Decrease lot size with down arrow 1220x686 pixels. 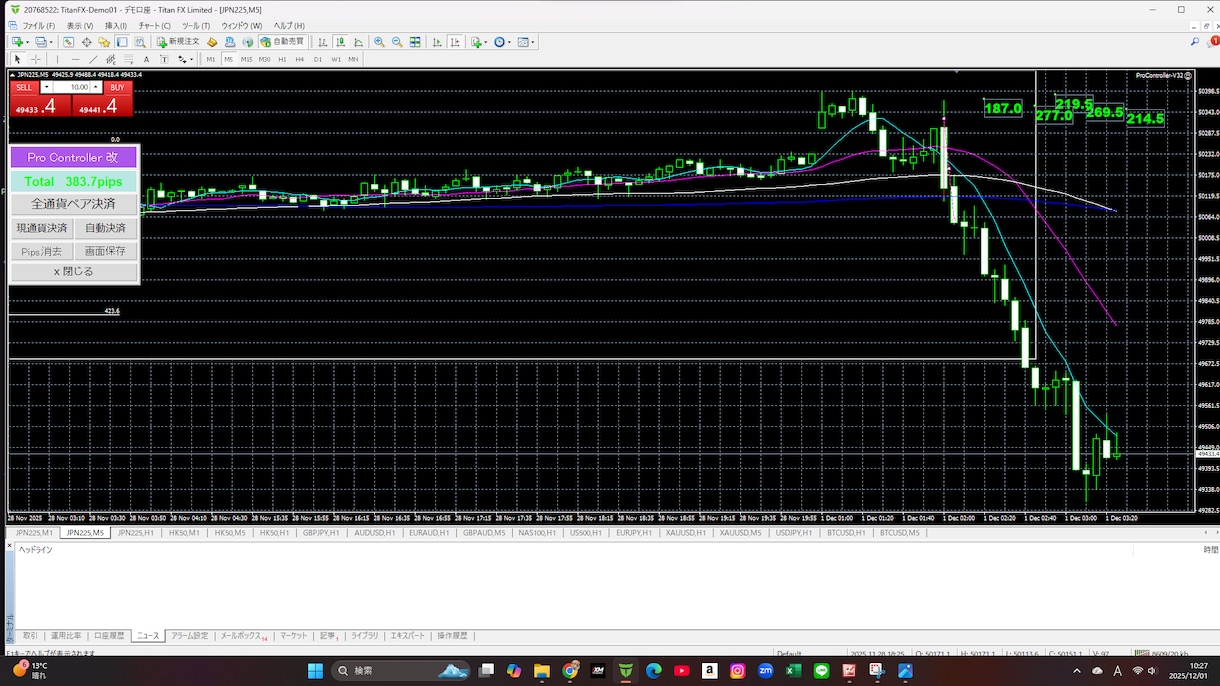tap(46, 88)
